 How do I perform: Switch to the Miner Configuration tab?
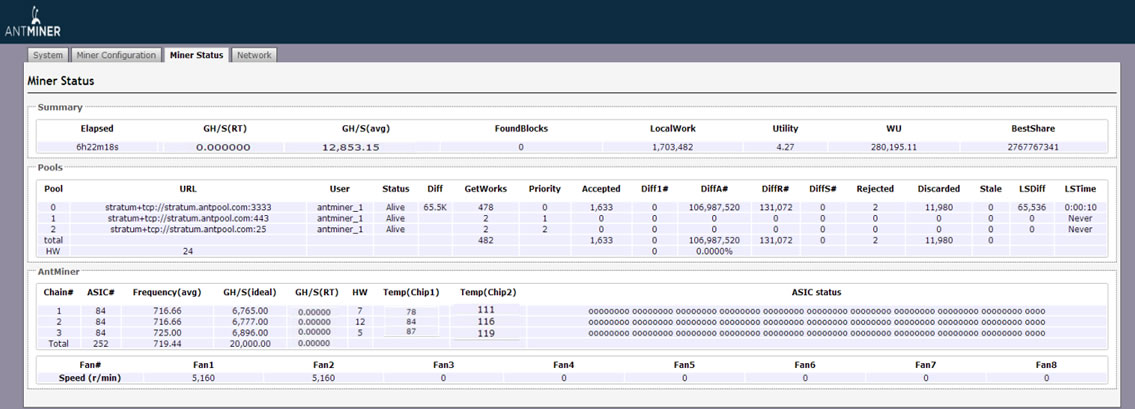pos(117,55)
